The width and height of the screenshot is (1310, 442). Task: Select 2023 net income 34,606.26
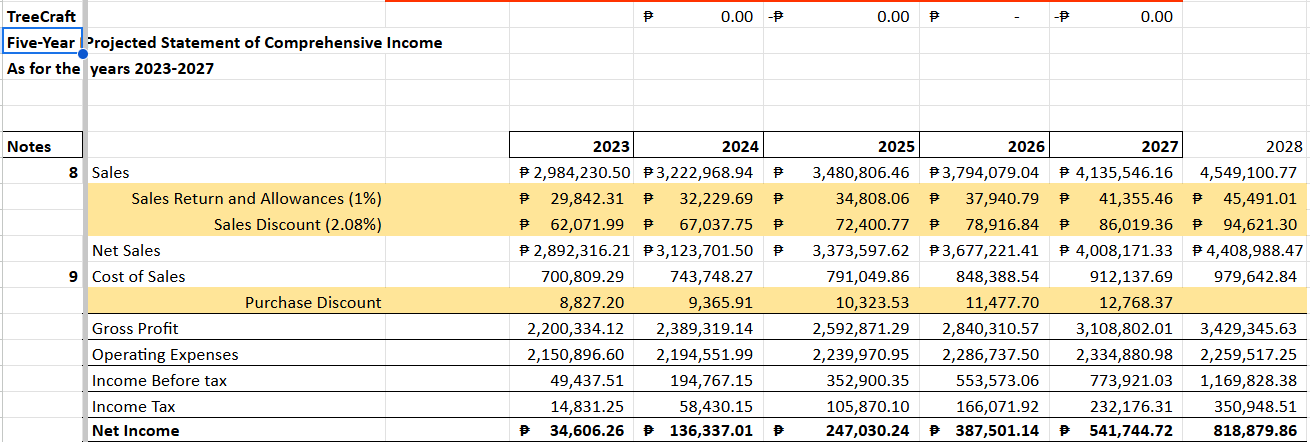click(x=571, y=432)
